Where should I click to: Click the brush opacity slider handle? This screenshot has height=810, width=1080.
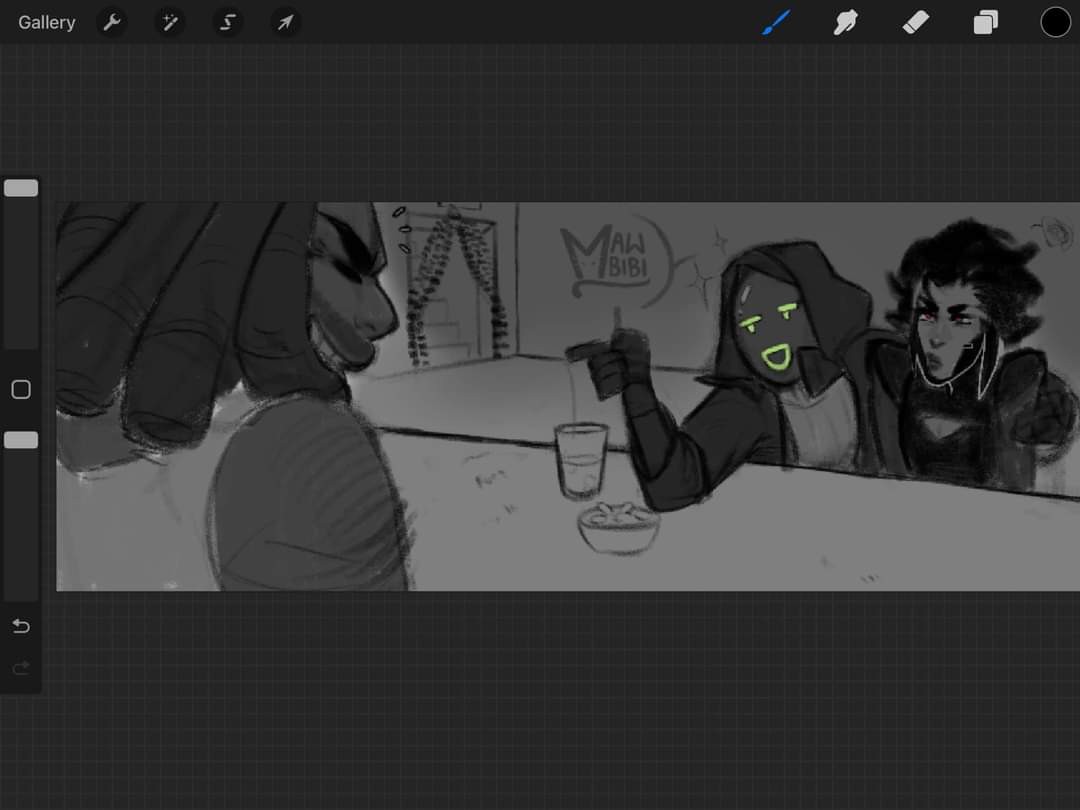[x=21, y=440]
